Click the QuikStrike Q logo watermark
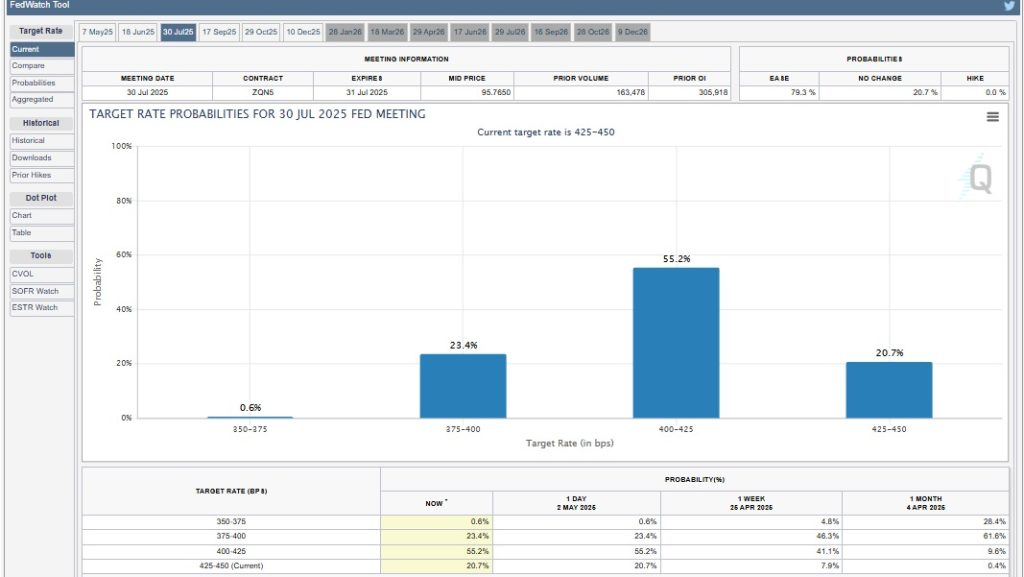This screenshot has height=577, width=1024. pyautogui.click(x=978, y=180)
